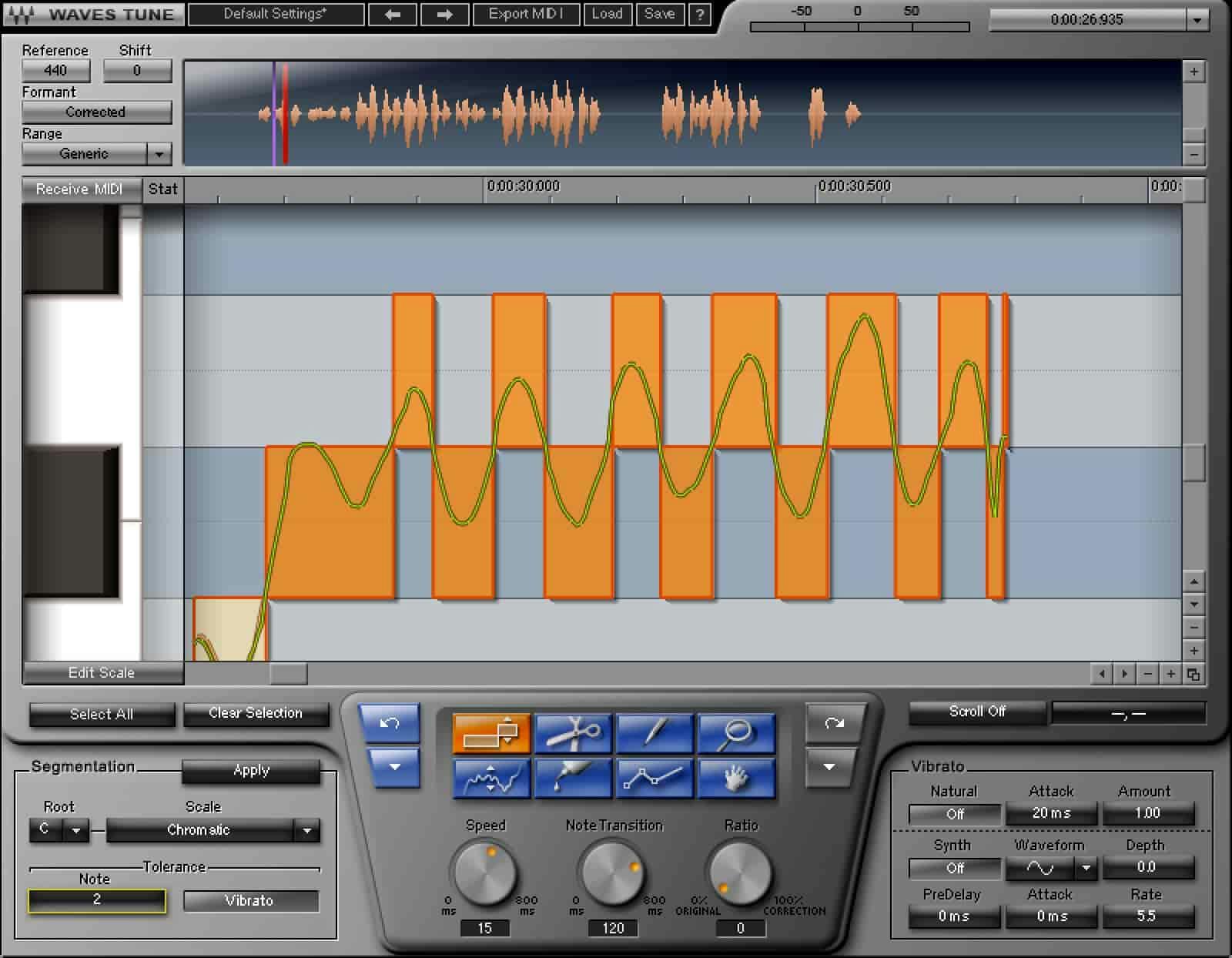Viewport: 1232px width, 958px height.
Task: Select the Hand navigation tool
Action: tap(735, 779)
